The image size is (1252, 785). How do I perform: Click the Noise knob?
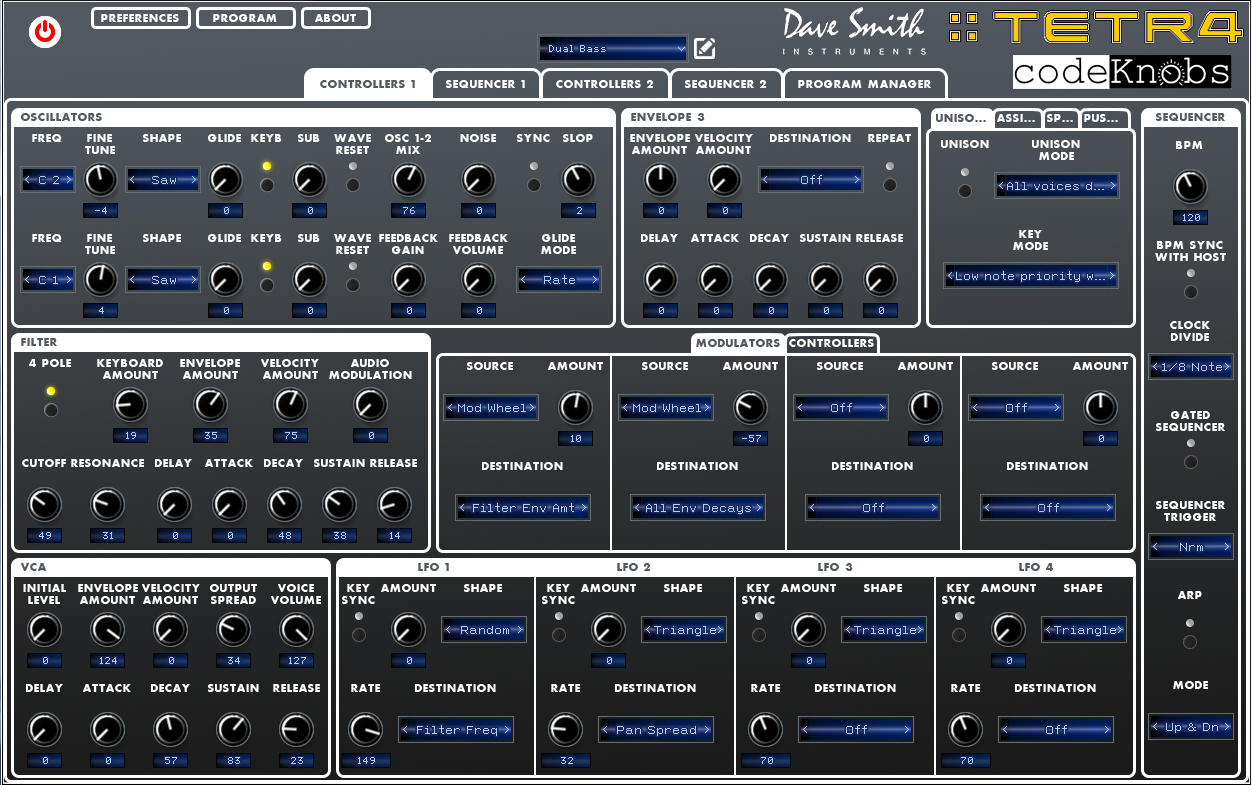click(x=479, y=180)
